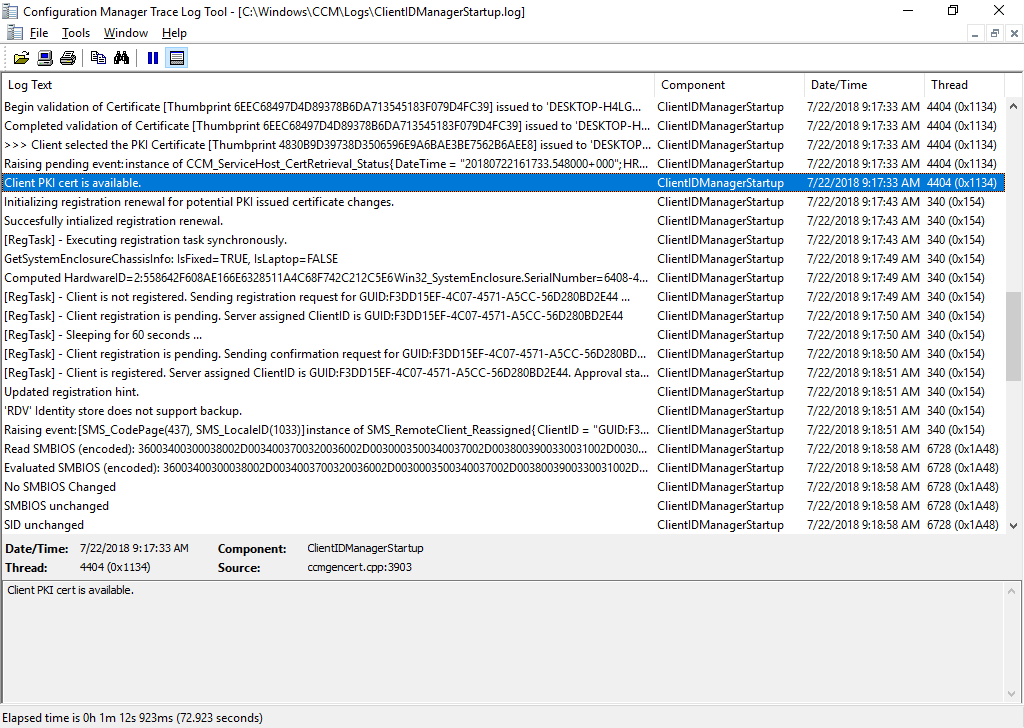The width and height of the screenshot is (1024, 728).
Task: Select row 'Client registration is pending. Server assigned ClientID'
Action: tap(503, 316)
